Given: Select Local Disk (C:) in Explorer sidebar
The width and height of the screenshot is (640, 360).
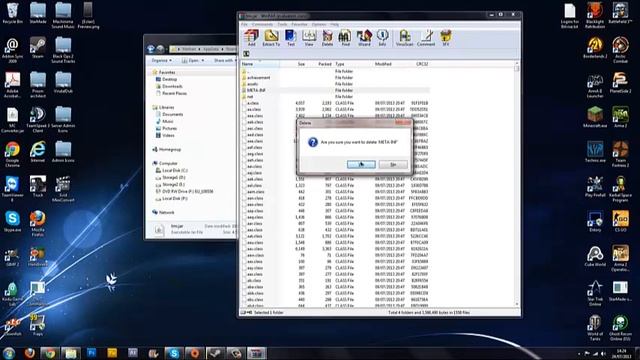Looking at the screenshot, I should coord(171,170).
